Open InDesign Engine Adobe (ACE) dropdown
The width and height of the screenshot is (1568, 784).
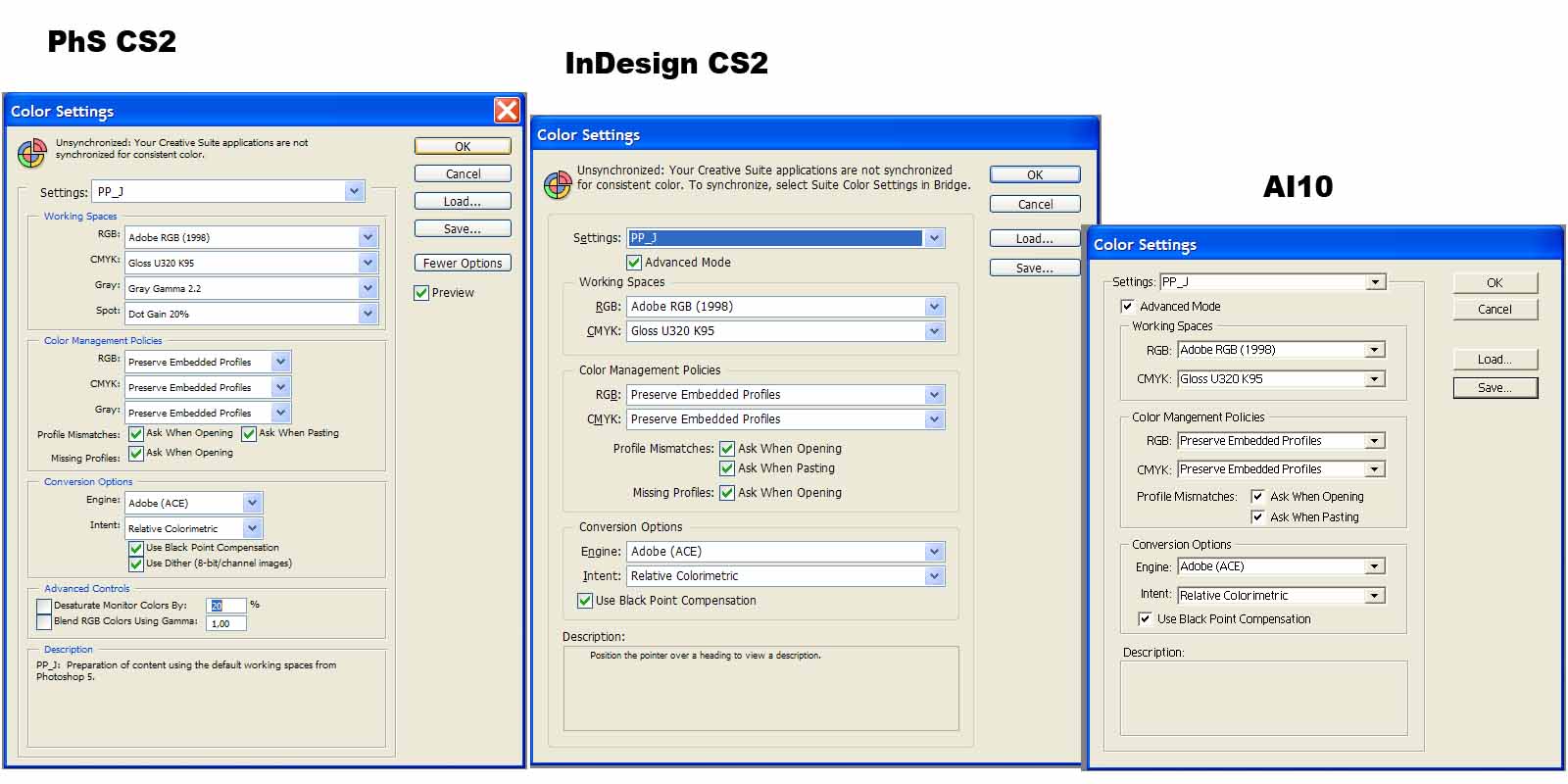tap(786, 552)
